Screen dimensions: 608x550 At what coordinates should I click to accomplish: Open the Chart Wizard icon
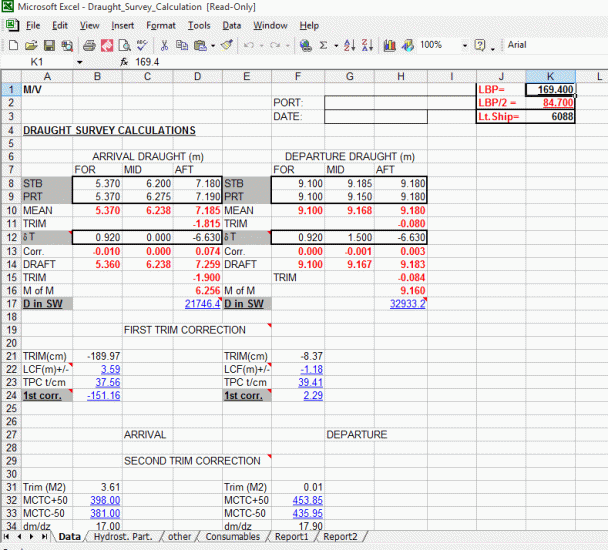[390, 45]
